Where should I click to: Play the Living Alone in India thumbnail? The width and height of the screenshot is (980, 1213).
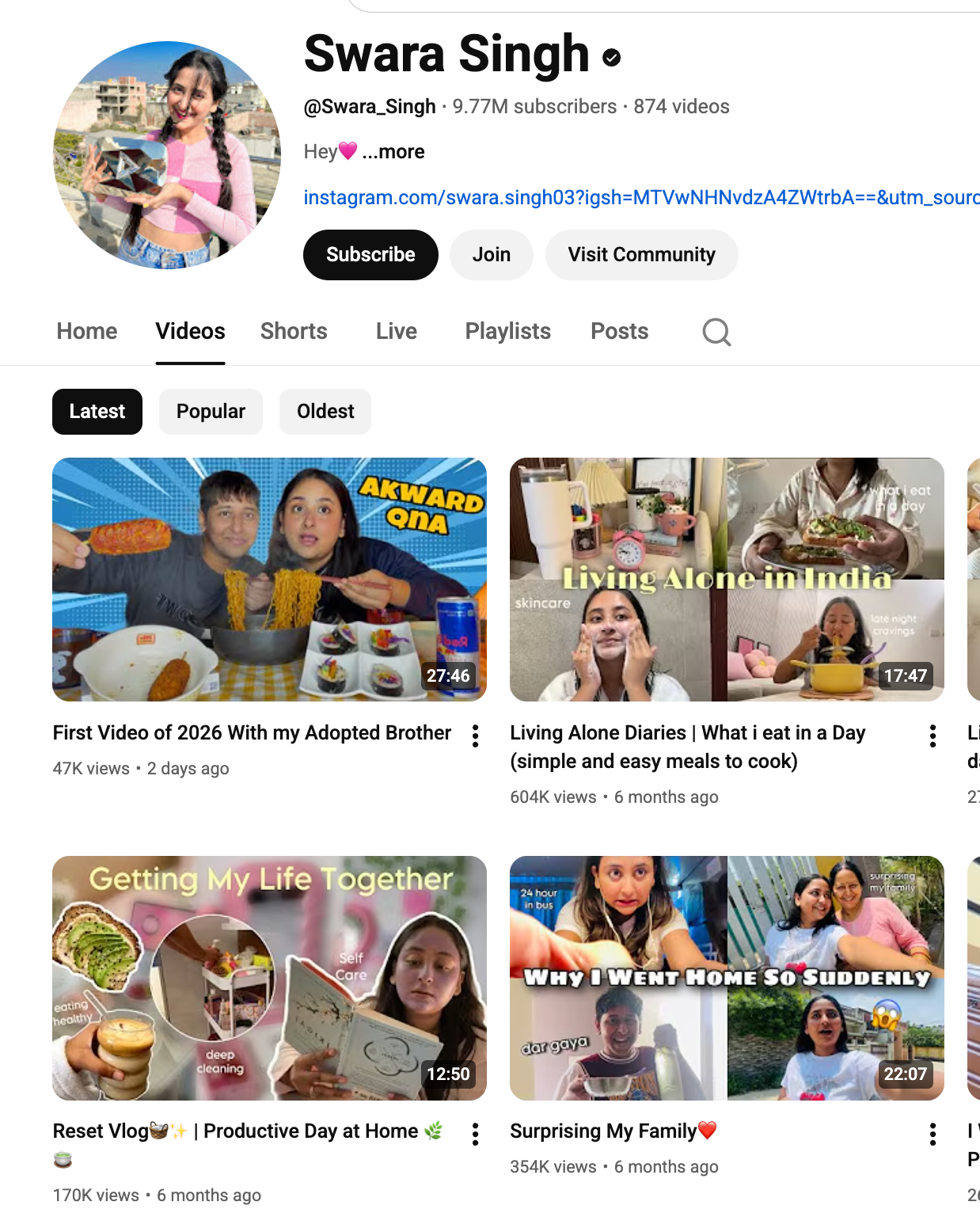click(x=727, y=580)
